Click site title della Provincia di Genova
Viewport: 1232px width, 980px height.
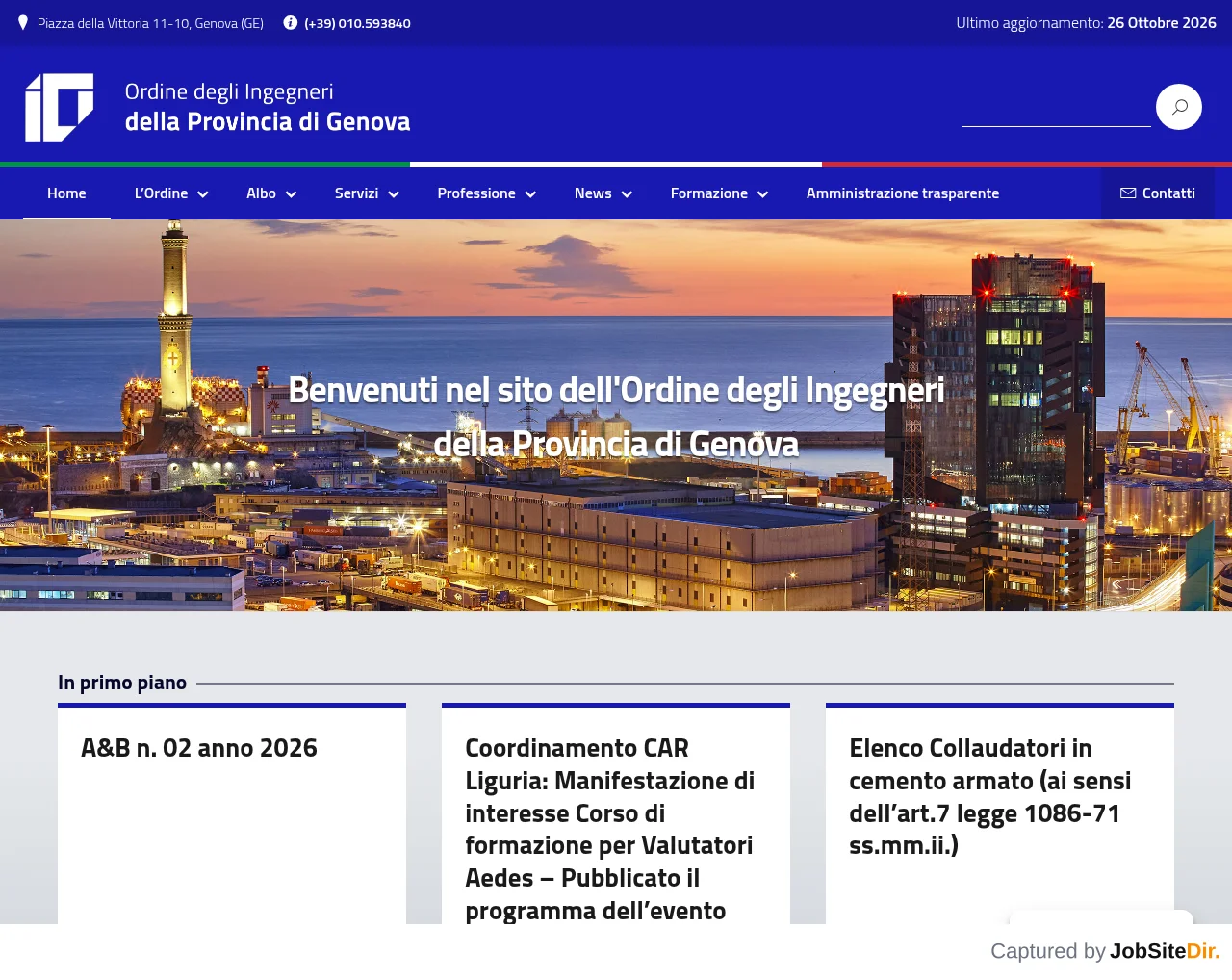click(268, 121)
